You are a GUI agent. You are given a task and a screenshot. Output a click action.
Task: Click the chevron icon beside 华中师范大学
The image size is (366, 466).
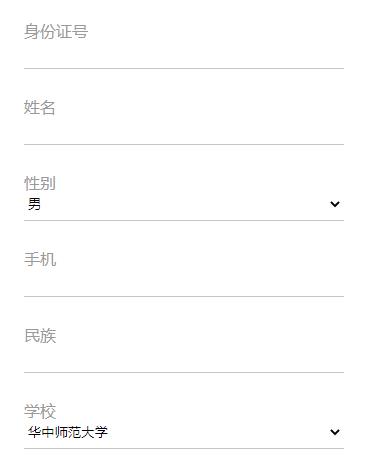pos(335,432)
